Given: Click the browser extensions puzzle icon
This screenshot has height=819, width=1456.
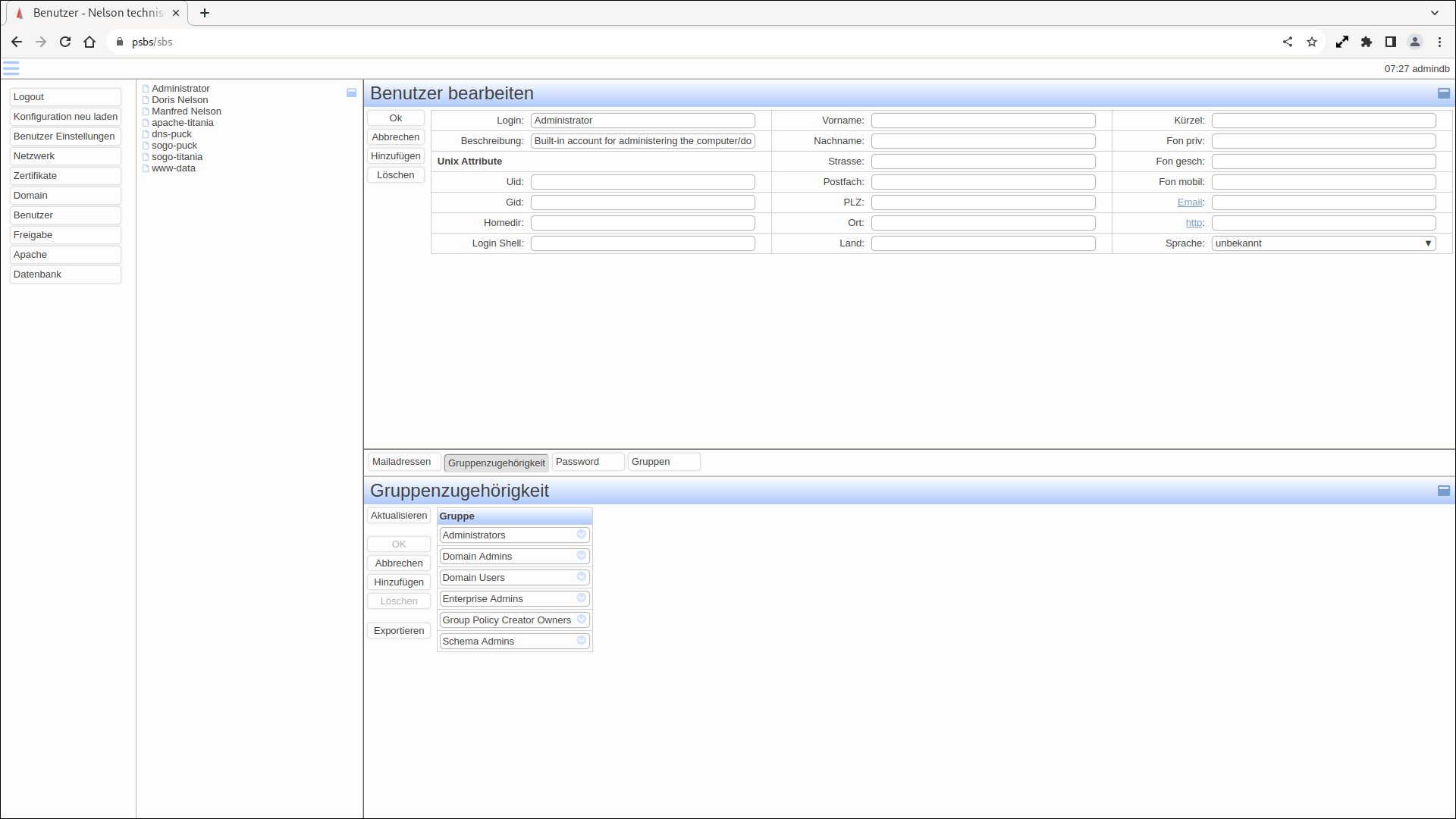Looking at the screenshot, I should point(1366,42).
